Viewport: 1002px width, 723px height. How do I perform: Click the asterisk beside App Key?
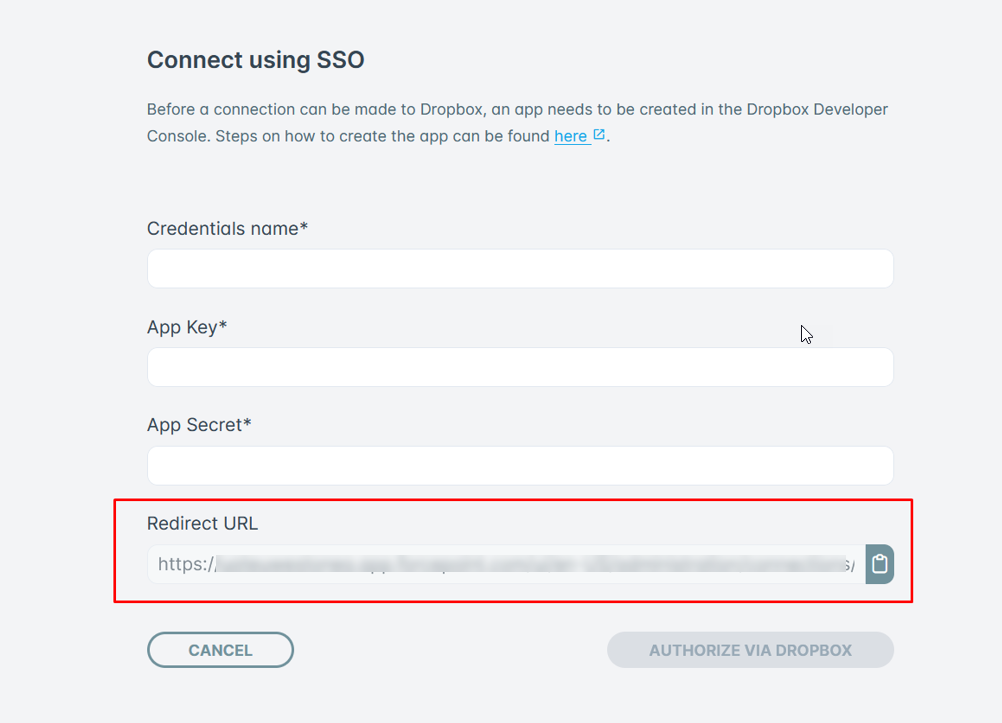pos(223,325)
